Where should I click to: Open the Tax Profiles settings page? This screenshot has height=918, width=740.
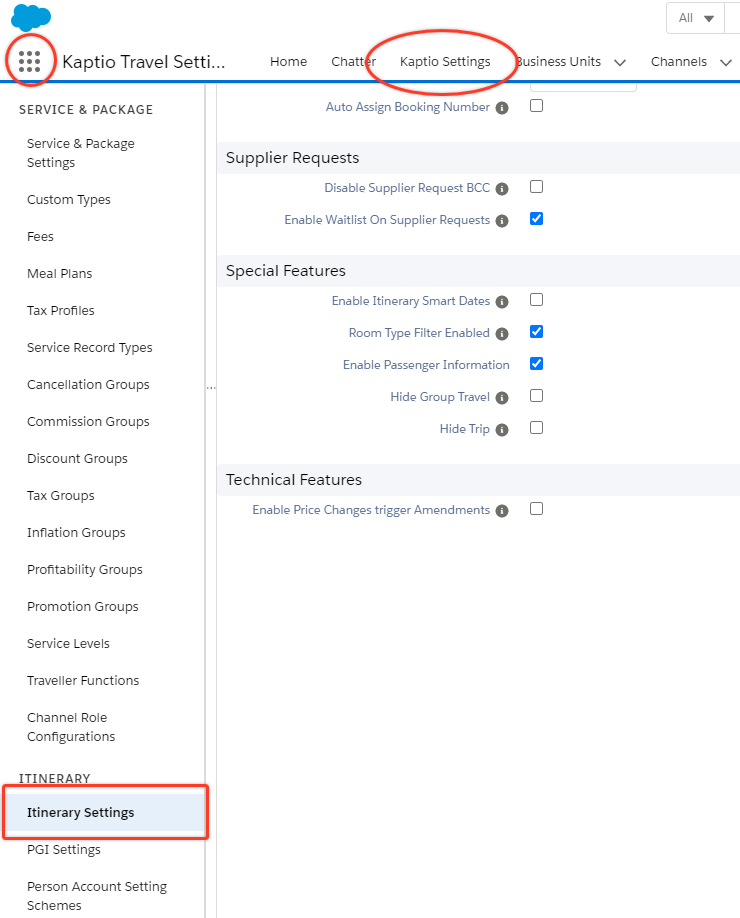60,310
